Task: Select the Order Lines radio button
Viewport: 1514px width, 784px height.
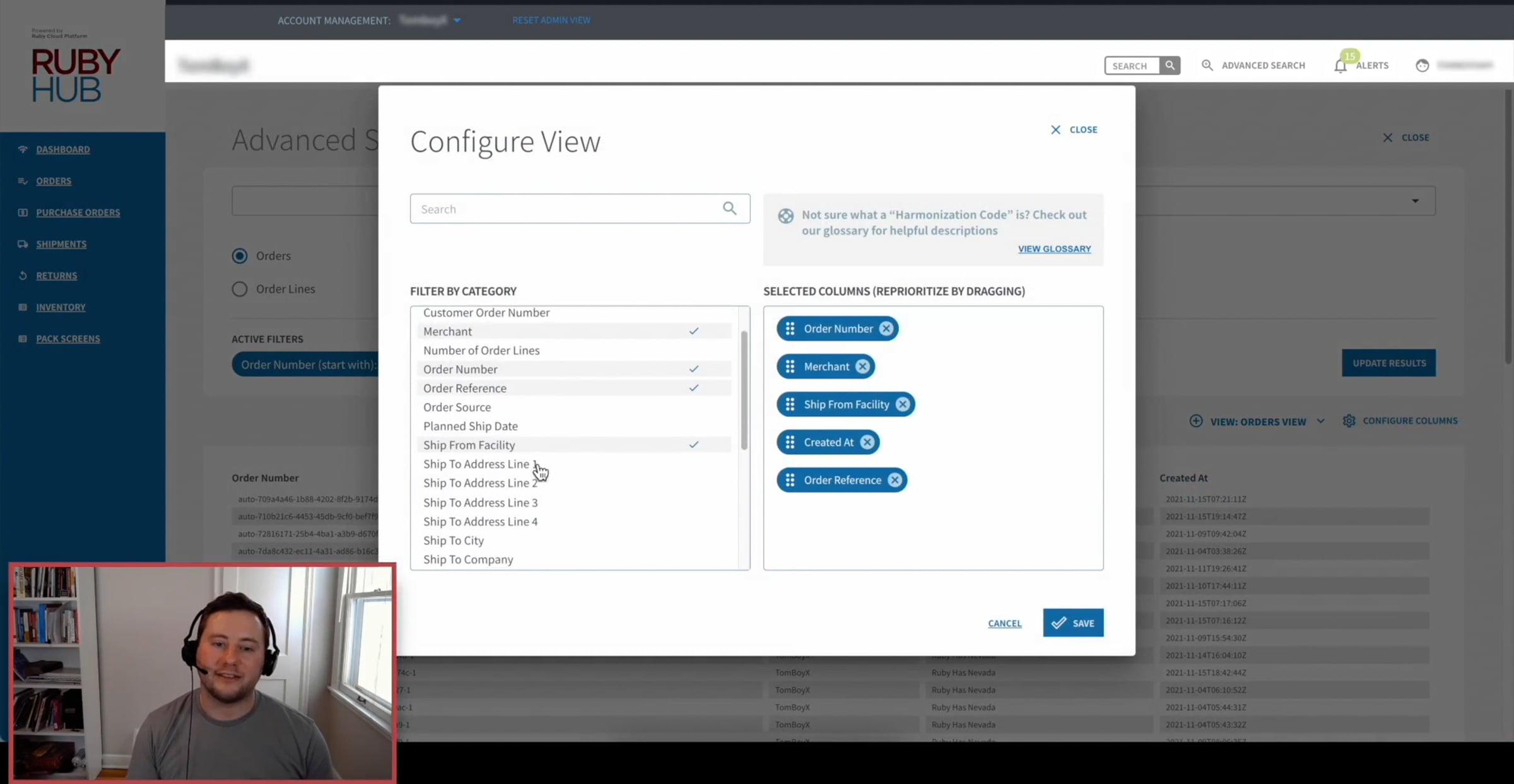Action: pos(239,289)
